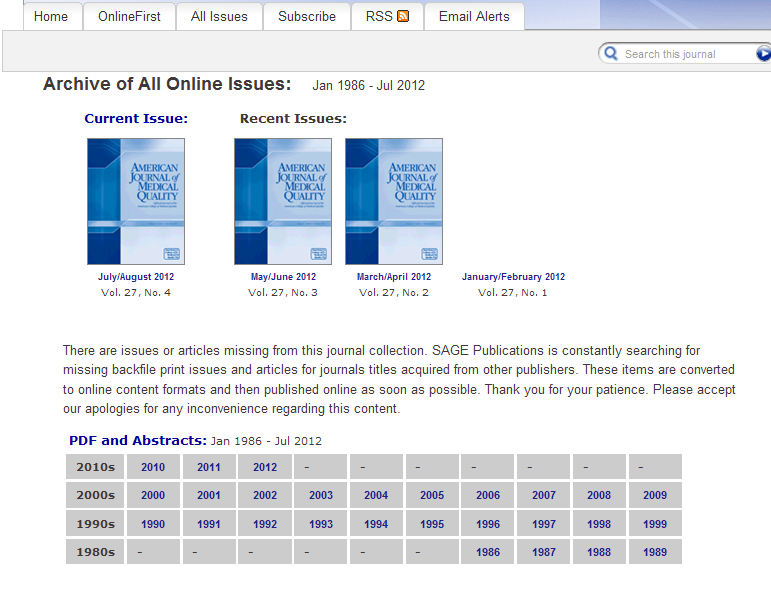
Task: Select year 1996 in the archive
Action: [x=488, y=524]
